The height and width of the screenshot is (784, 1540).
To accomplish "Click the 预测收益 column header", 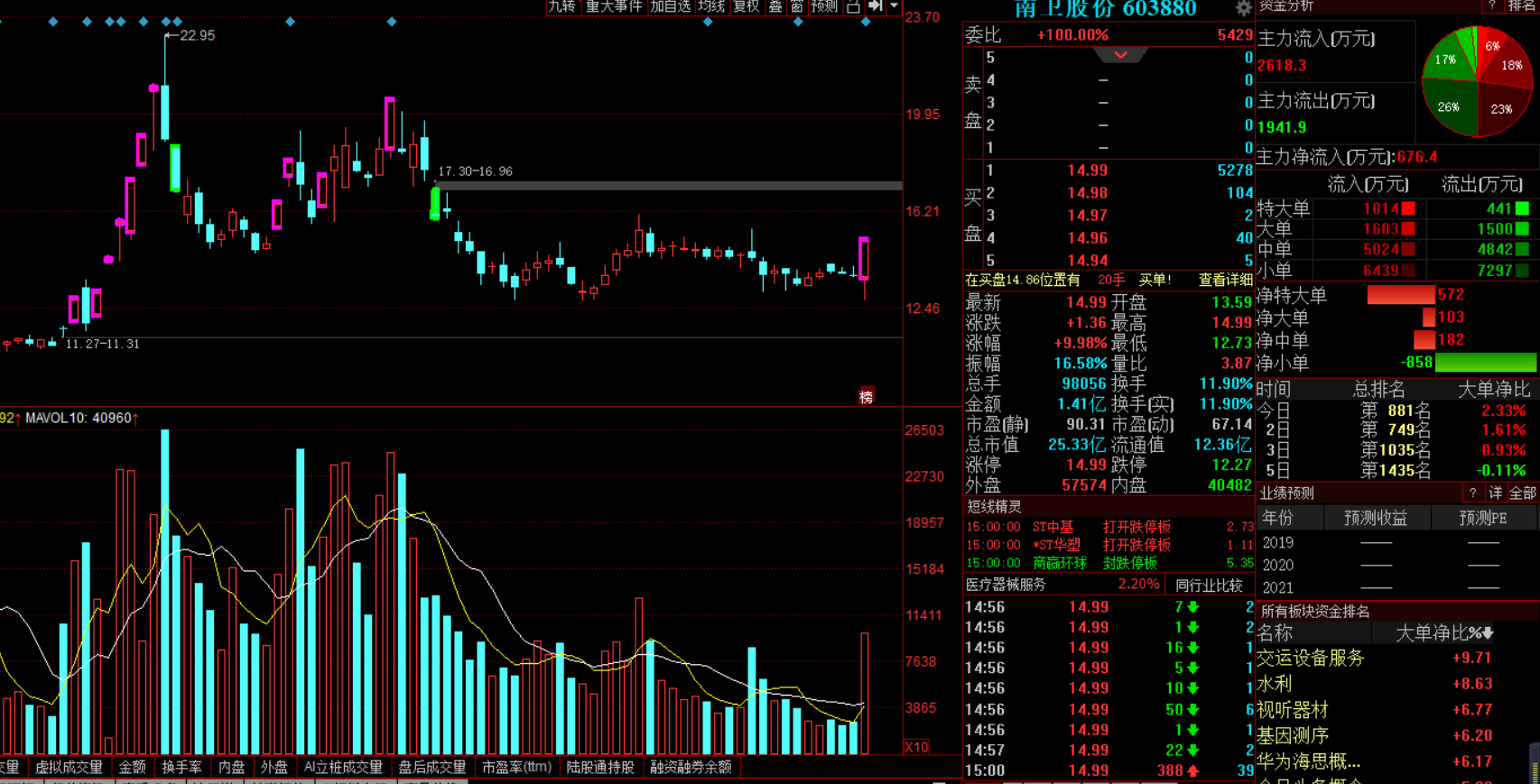I will [x=1376, y=518].
